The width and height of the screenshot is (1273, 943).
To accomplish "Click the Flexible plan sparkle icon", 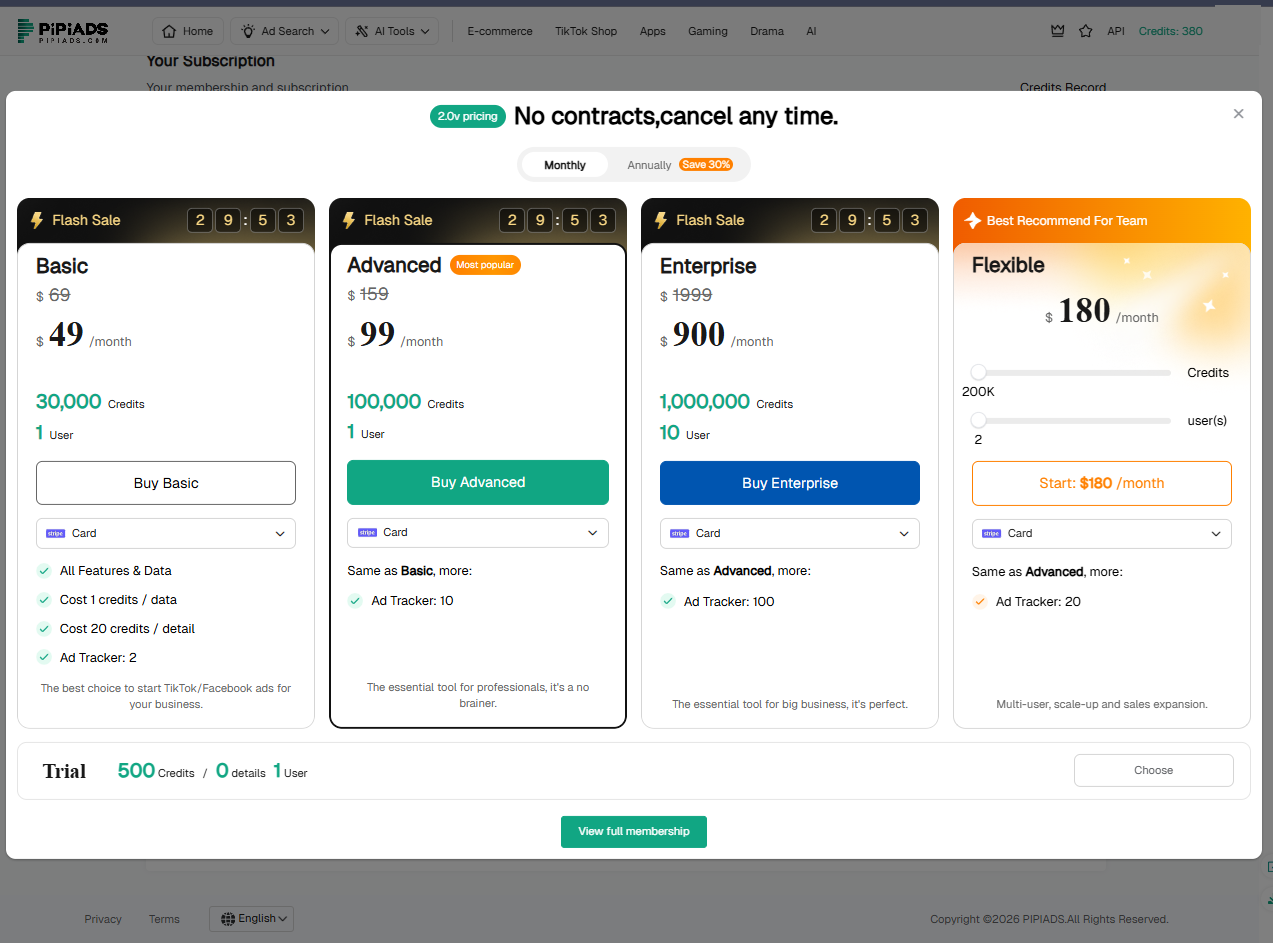I will (x=972, y=220).
